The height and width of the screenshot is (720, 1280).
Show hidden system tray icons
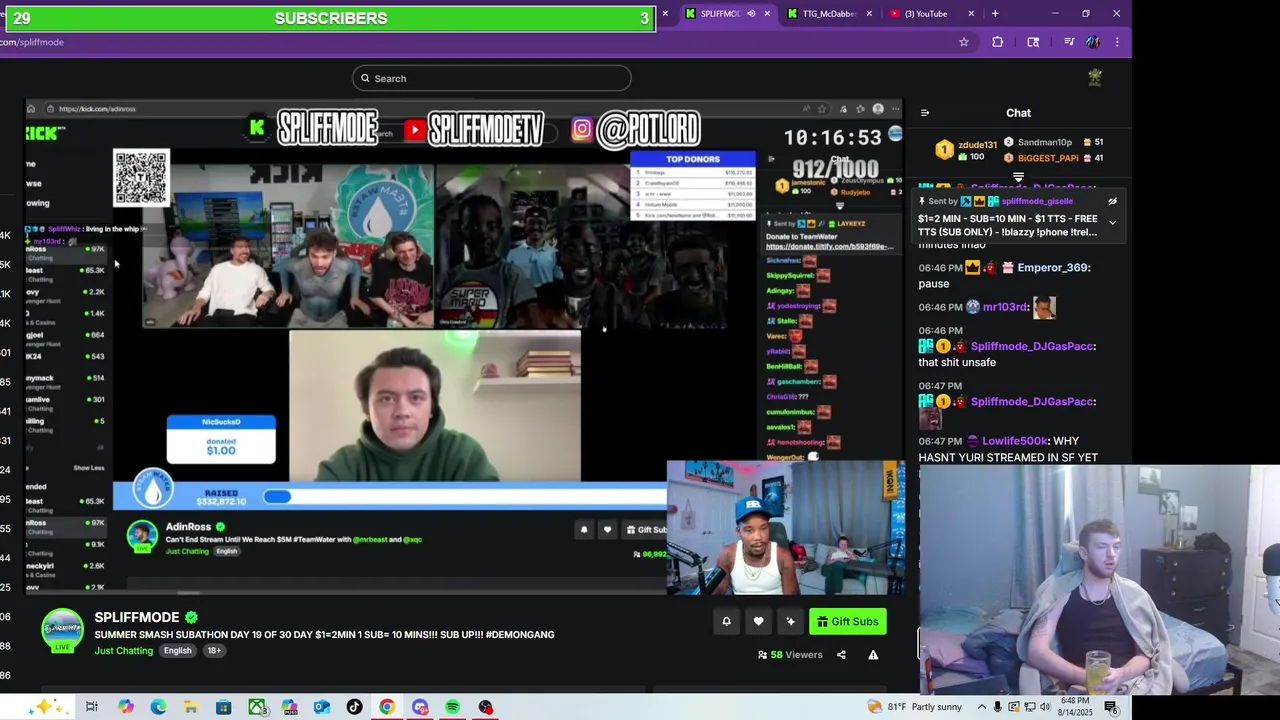coord(982,707)
